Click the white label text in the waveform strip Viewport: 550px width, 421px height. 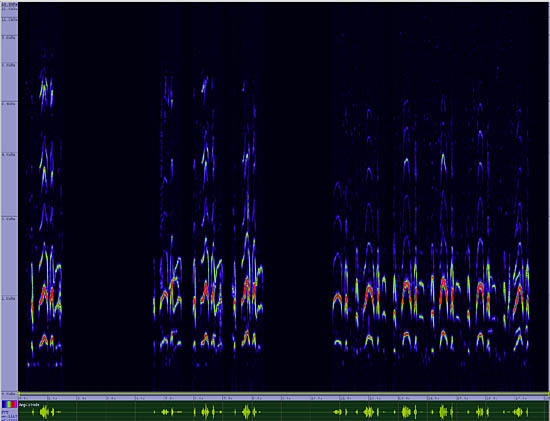click(x=29, y=405)
